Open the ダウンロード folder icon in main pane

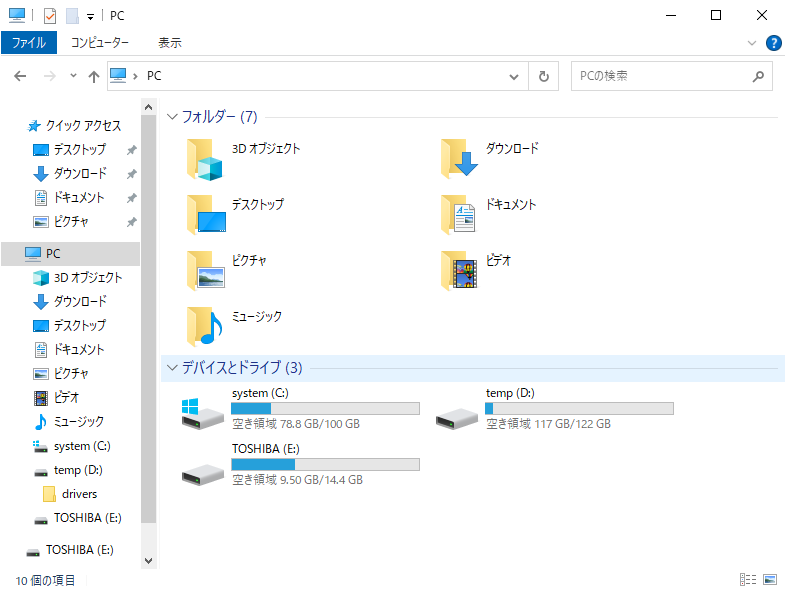point(459,159)
